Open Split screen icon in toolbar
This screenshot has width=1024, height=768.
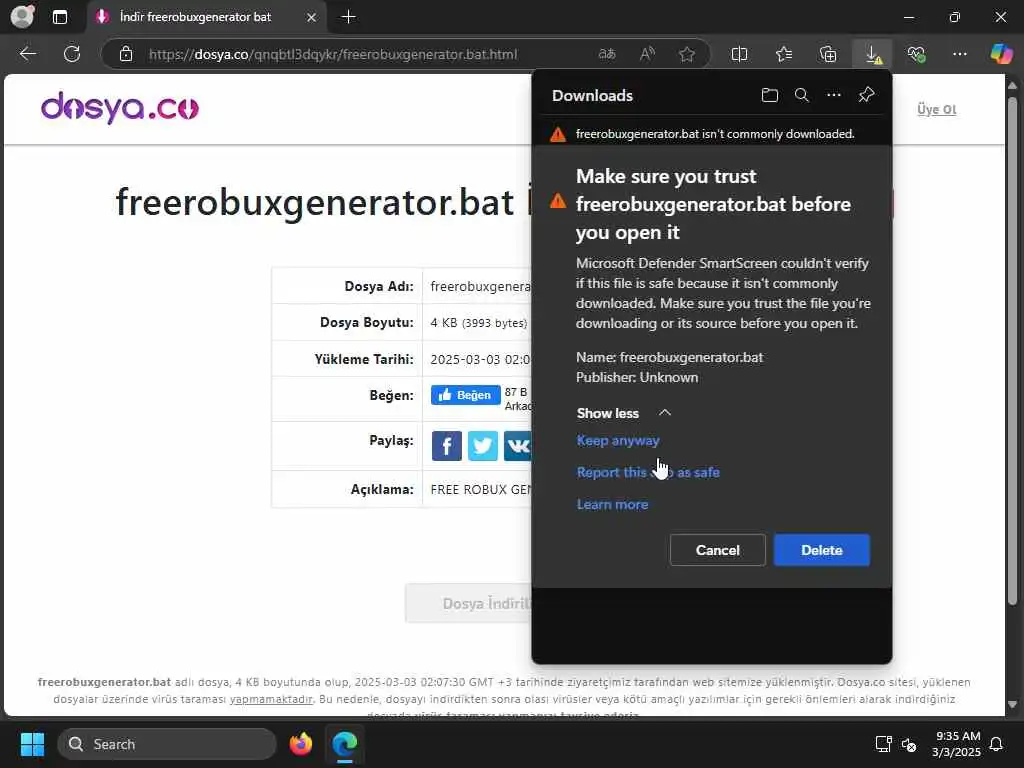click(739, 54)
